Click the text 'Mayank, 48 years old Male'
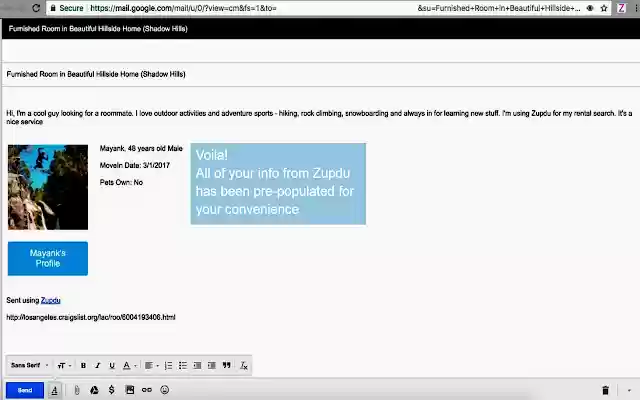Screen dimensions: 640x400 pos(141,149)
